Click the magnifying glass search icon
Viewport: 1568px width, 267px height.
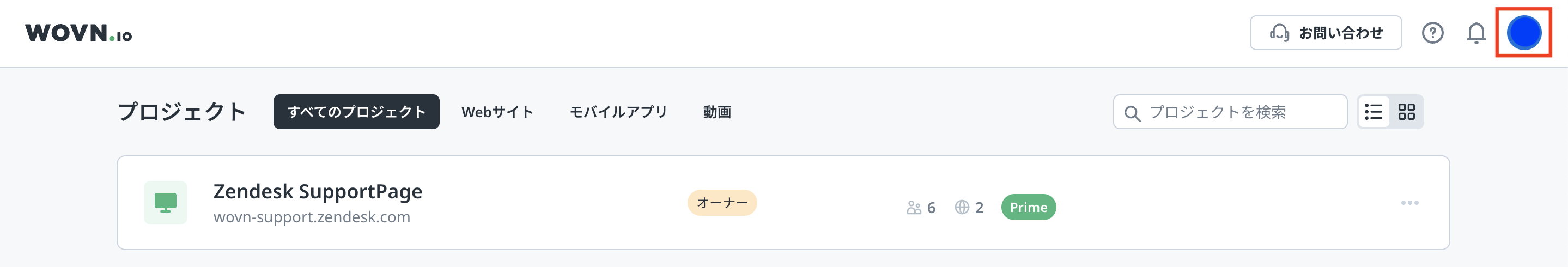(1132, 113)
